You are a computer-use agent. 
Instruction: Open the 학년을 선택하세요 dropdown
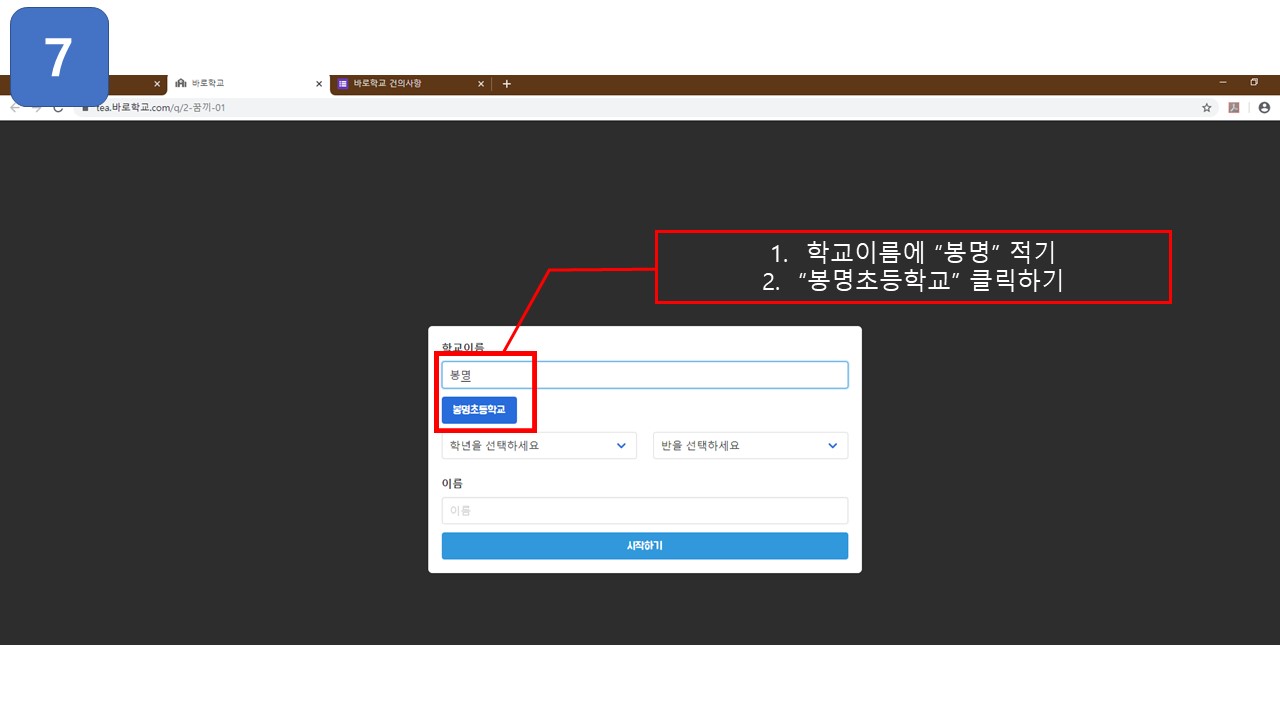click(539, 446)
